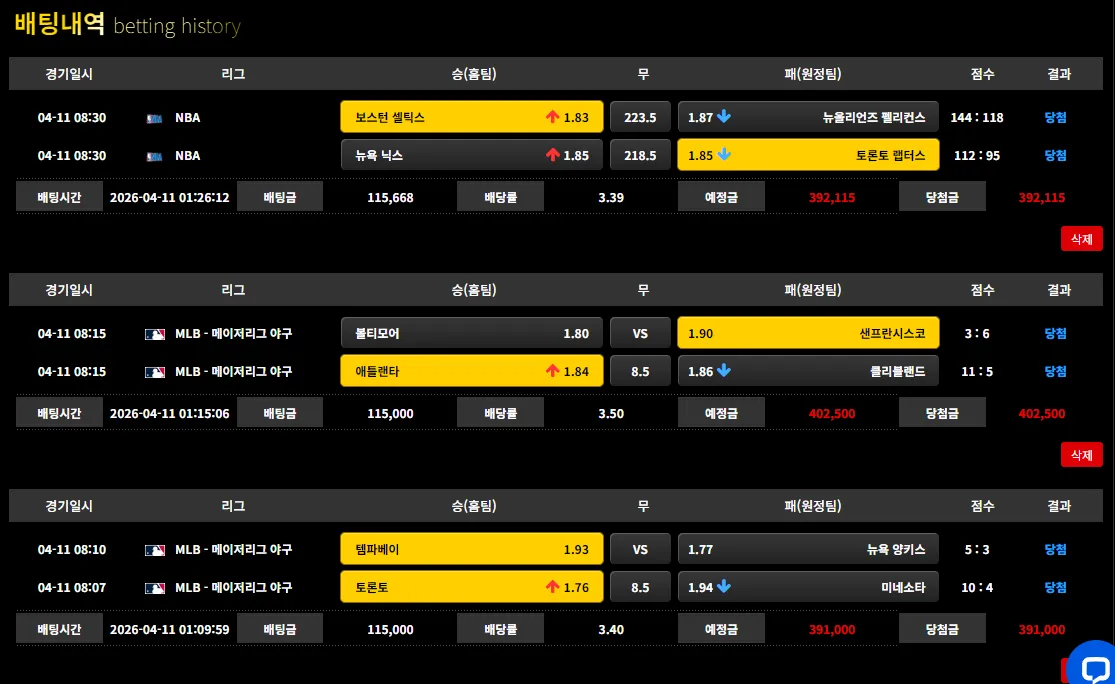Image resolution: width=1115 pixels, height=684 pixels.
Task: Click the MLB logo in the 템파베이 row
Action: pyautogui.click(x=154, y=550)
